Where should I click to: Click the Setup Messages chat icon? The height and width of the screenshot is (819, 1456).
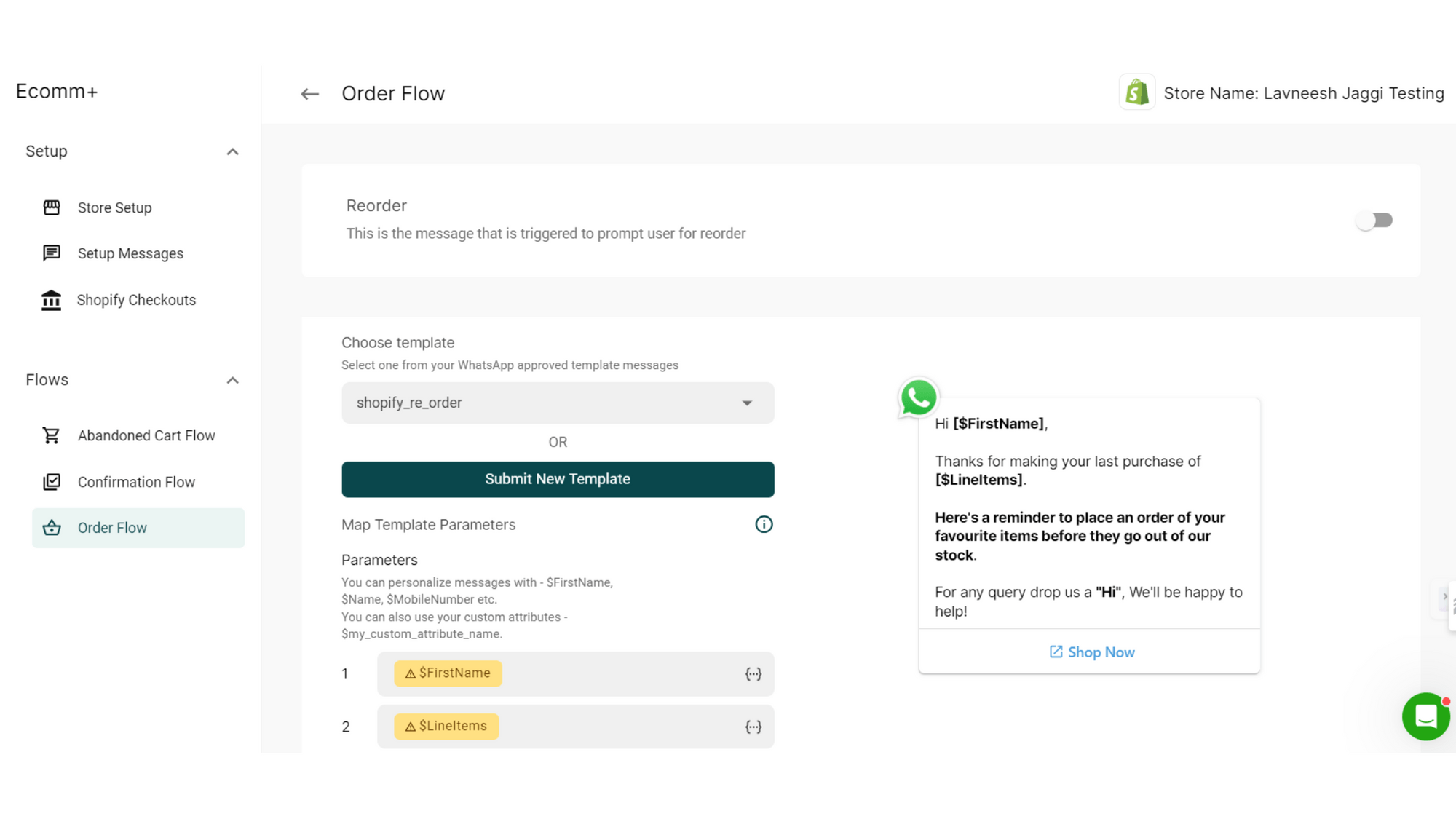tap(51, 253)
